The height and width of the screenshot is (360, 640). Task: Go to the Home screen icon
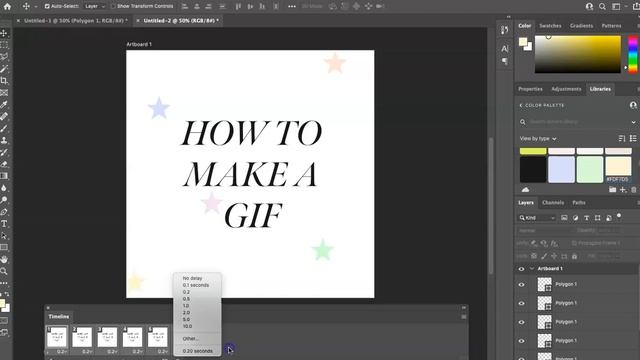[x=7, y=6]
